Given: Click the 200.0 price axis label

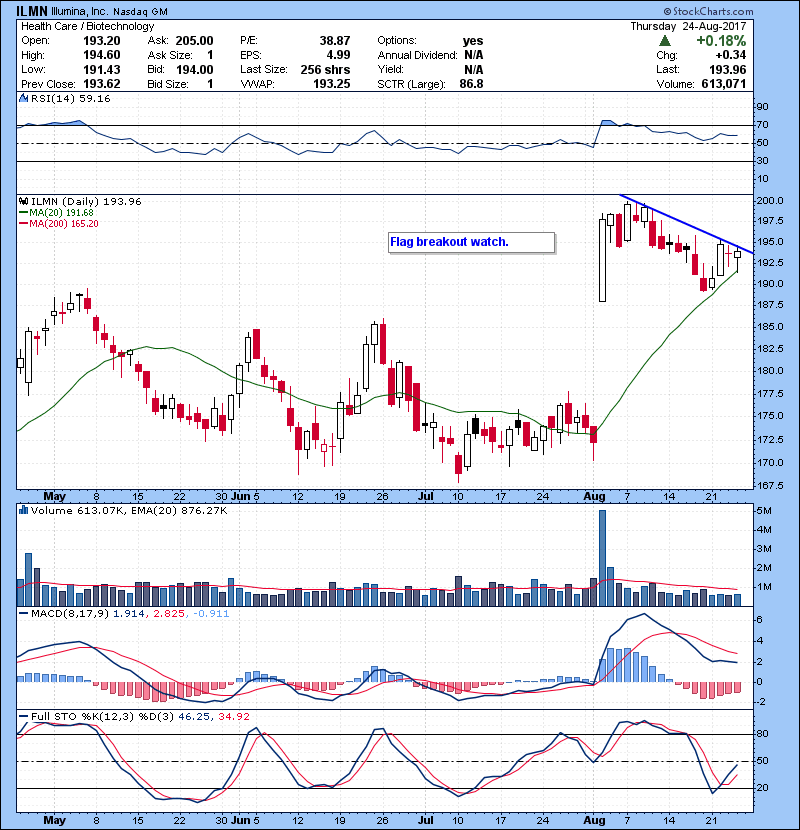Looking at the screenshot, I should [x=770, y=201].
